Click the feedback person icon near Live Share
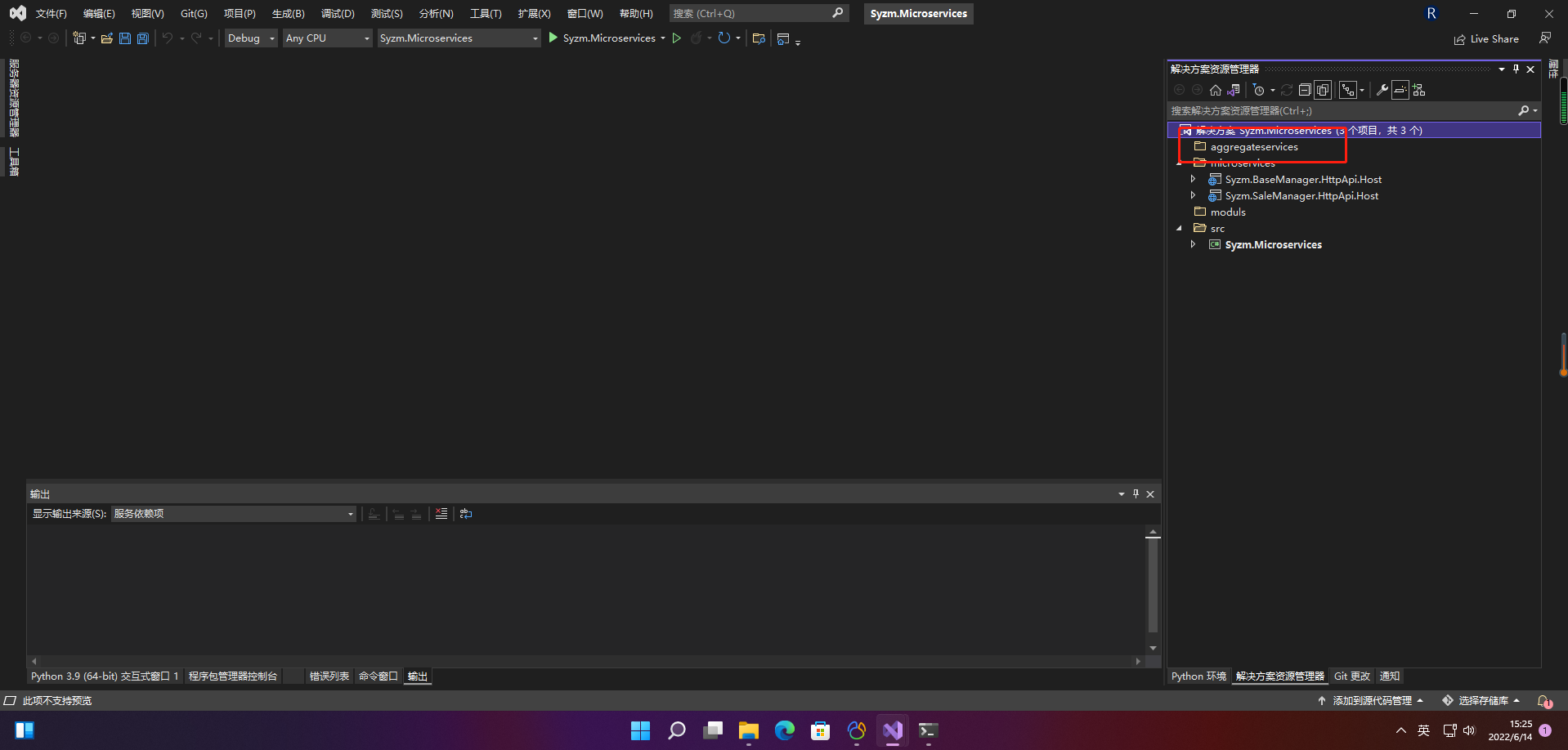This screenshot has width=1568, height=750. [1545, 38]
